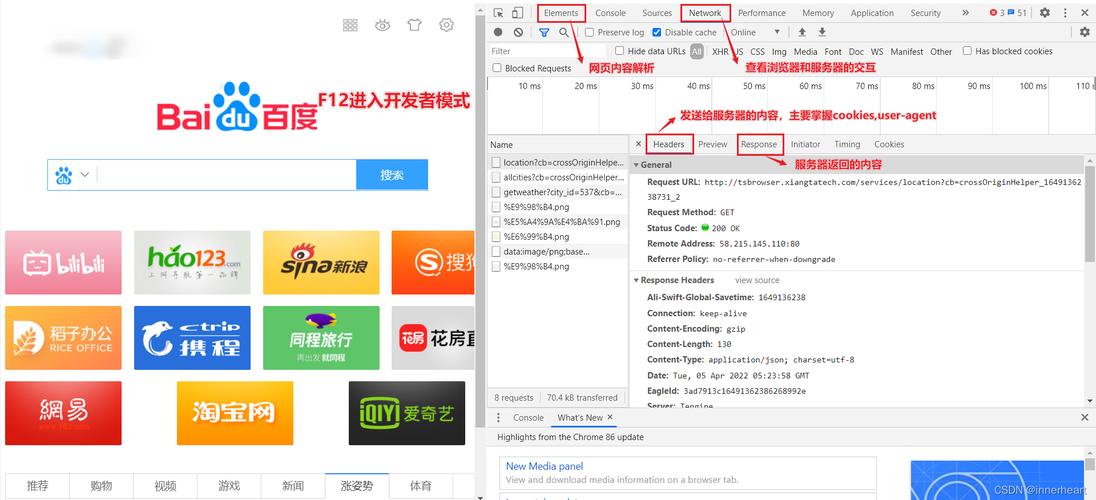This screenshot has width=1096, height=500.
Task: Check Has blocked cookies
Action: (967, 51)
